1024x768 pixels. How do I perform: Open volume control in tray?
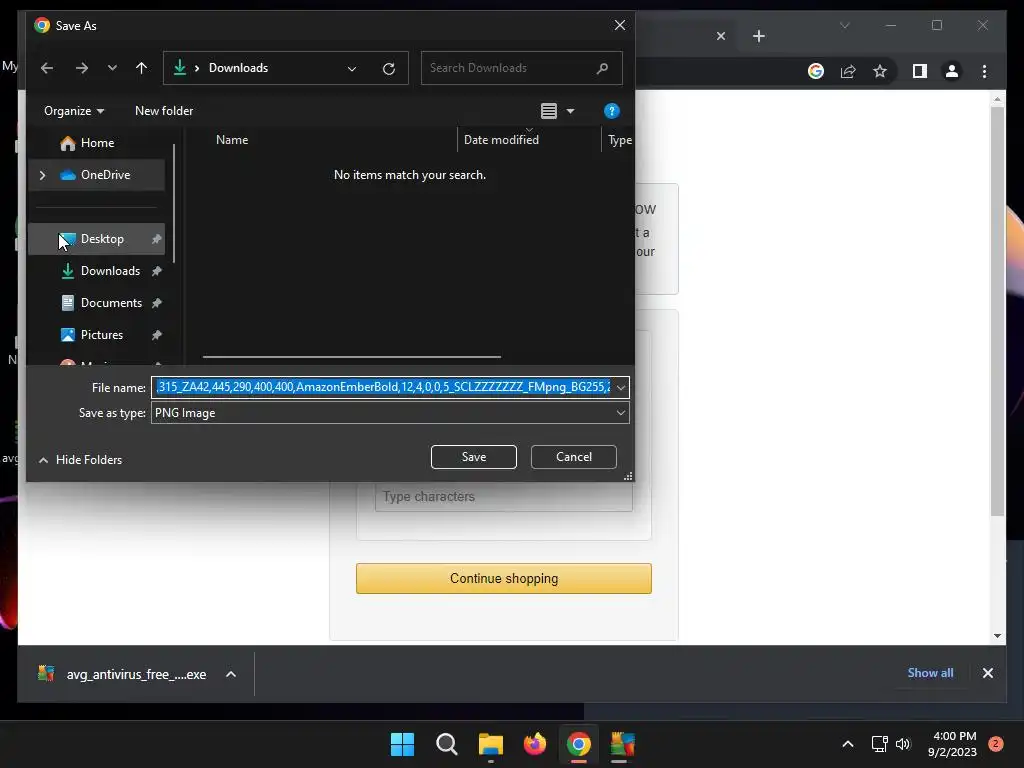pos(903,744)
